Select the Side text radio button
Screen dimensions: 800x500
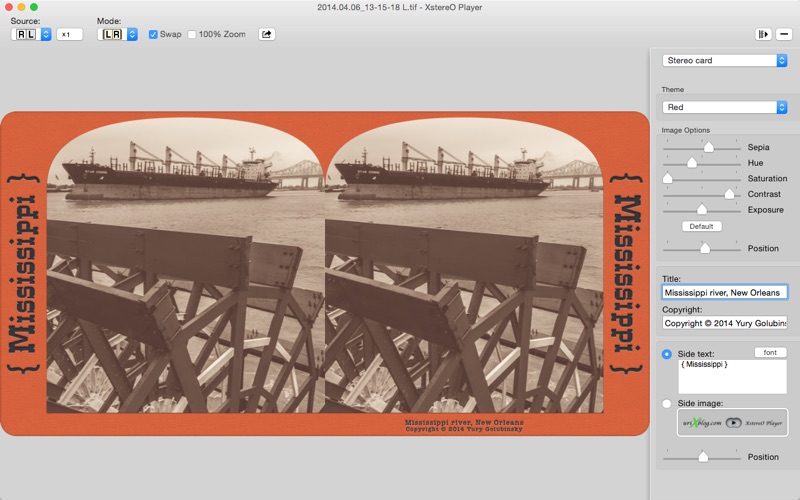[666, 354]
